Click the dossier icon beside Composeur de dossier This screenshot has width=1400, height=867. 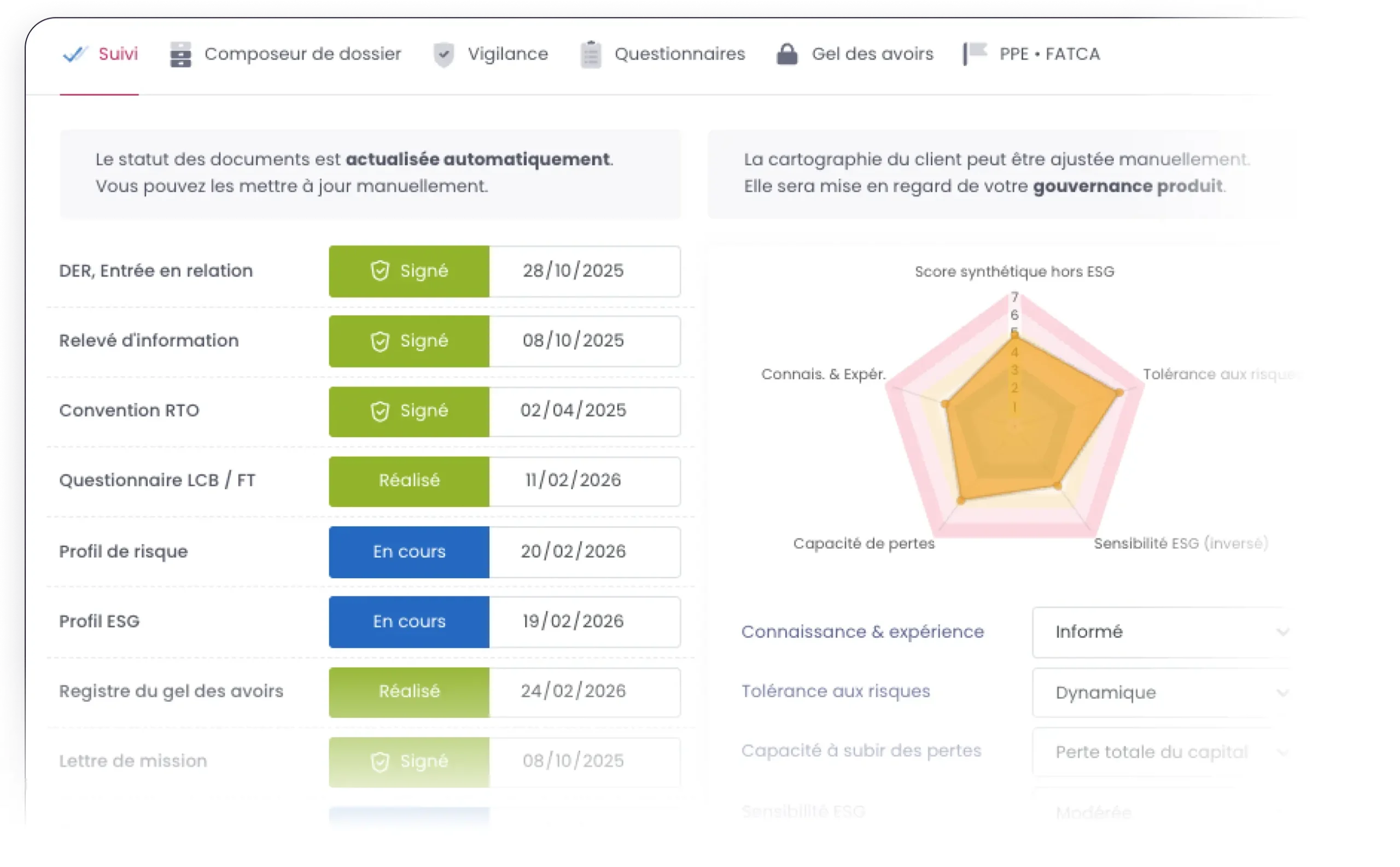[x=180, y=54]
